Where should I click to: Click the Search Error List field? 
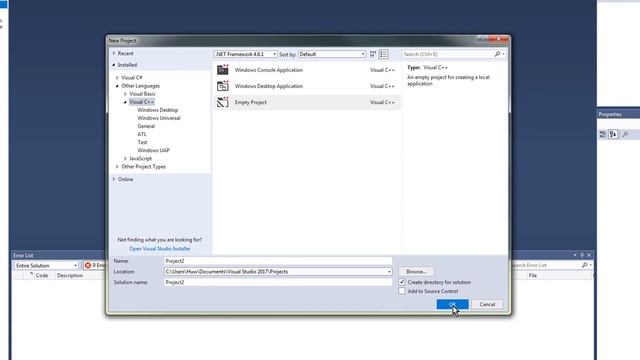point(546,265)
